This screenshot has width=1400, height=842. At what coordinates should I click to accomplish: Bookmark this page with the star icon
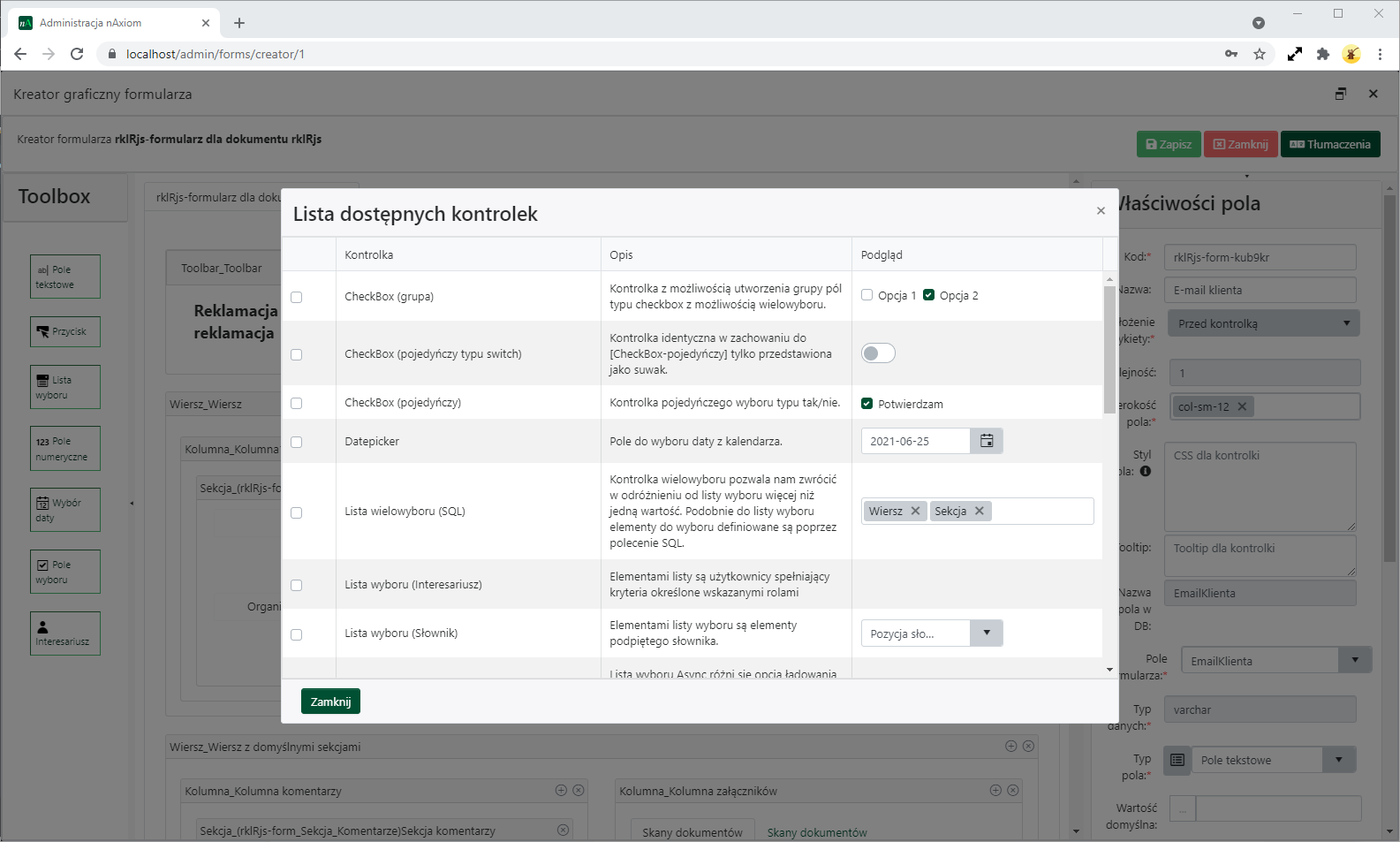coord(1260,54)
